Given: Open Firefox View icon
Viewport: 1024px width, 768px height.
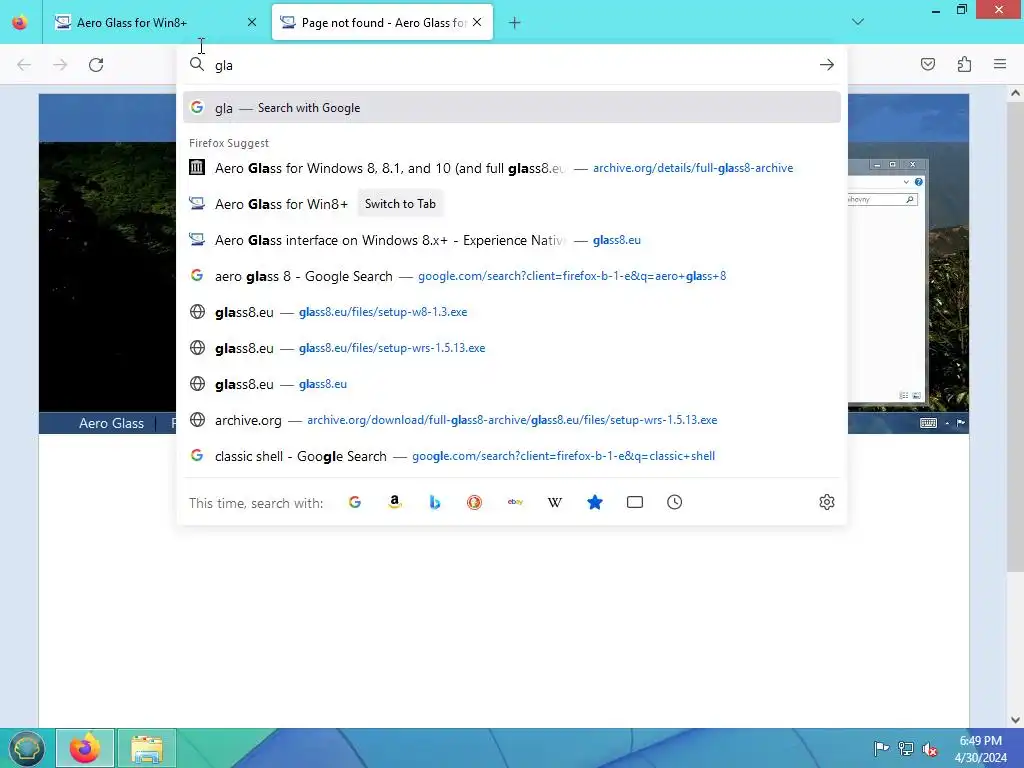Looking at the screenshot, I should click(x=20, y=23).
